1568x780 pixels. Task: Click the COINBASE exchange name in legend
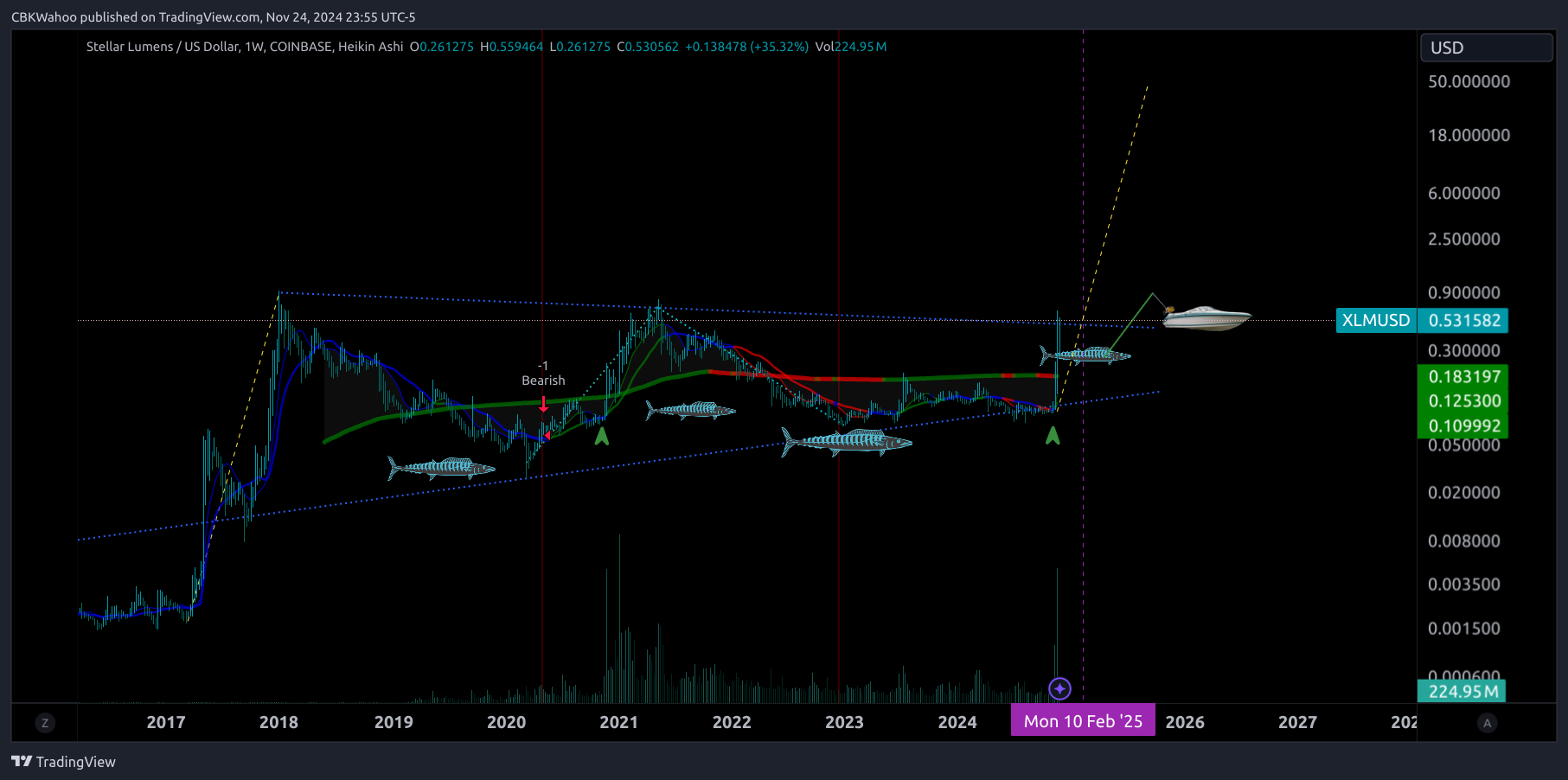(301, 47)
